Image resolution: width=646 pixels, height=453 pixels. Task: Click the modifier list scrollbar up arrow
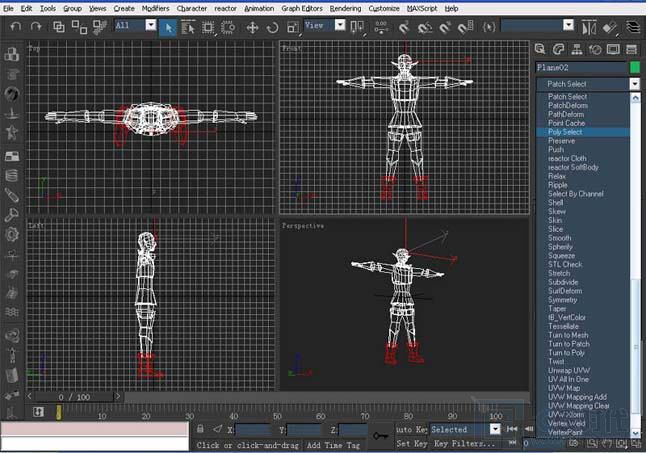coord(635,98)
